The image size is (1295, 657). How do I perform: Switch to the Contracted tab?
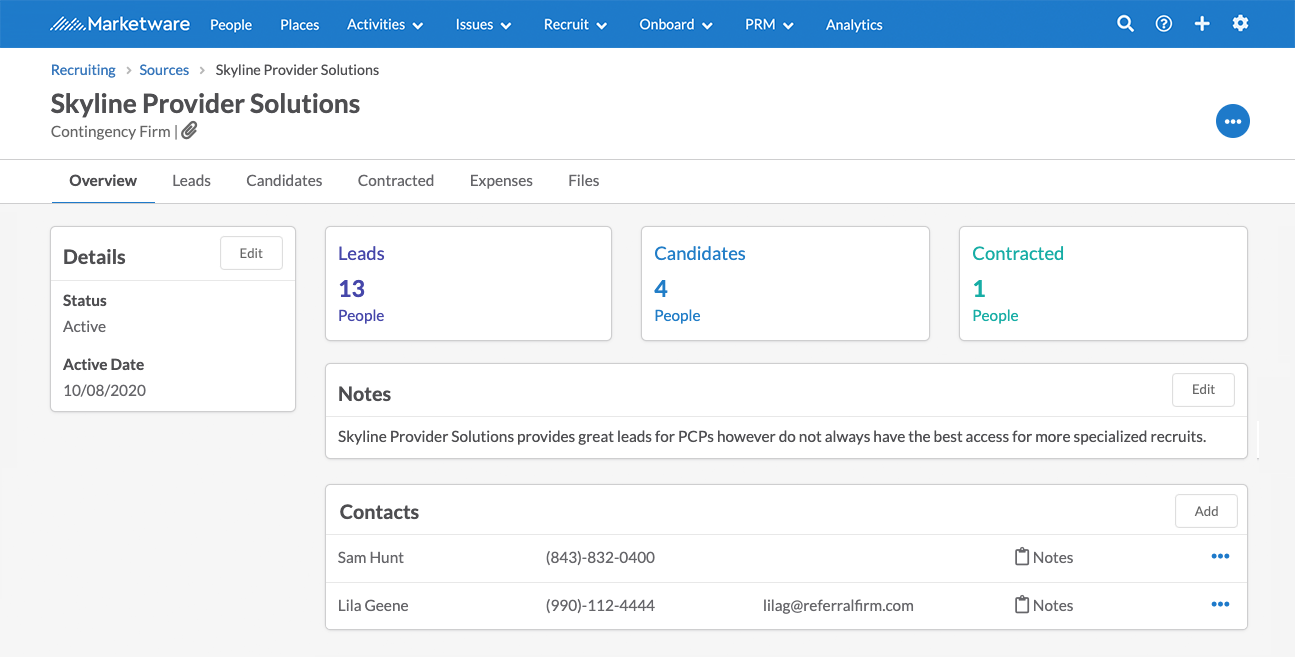click(396, 181)
